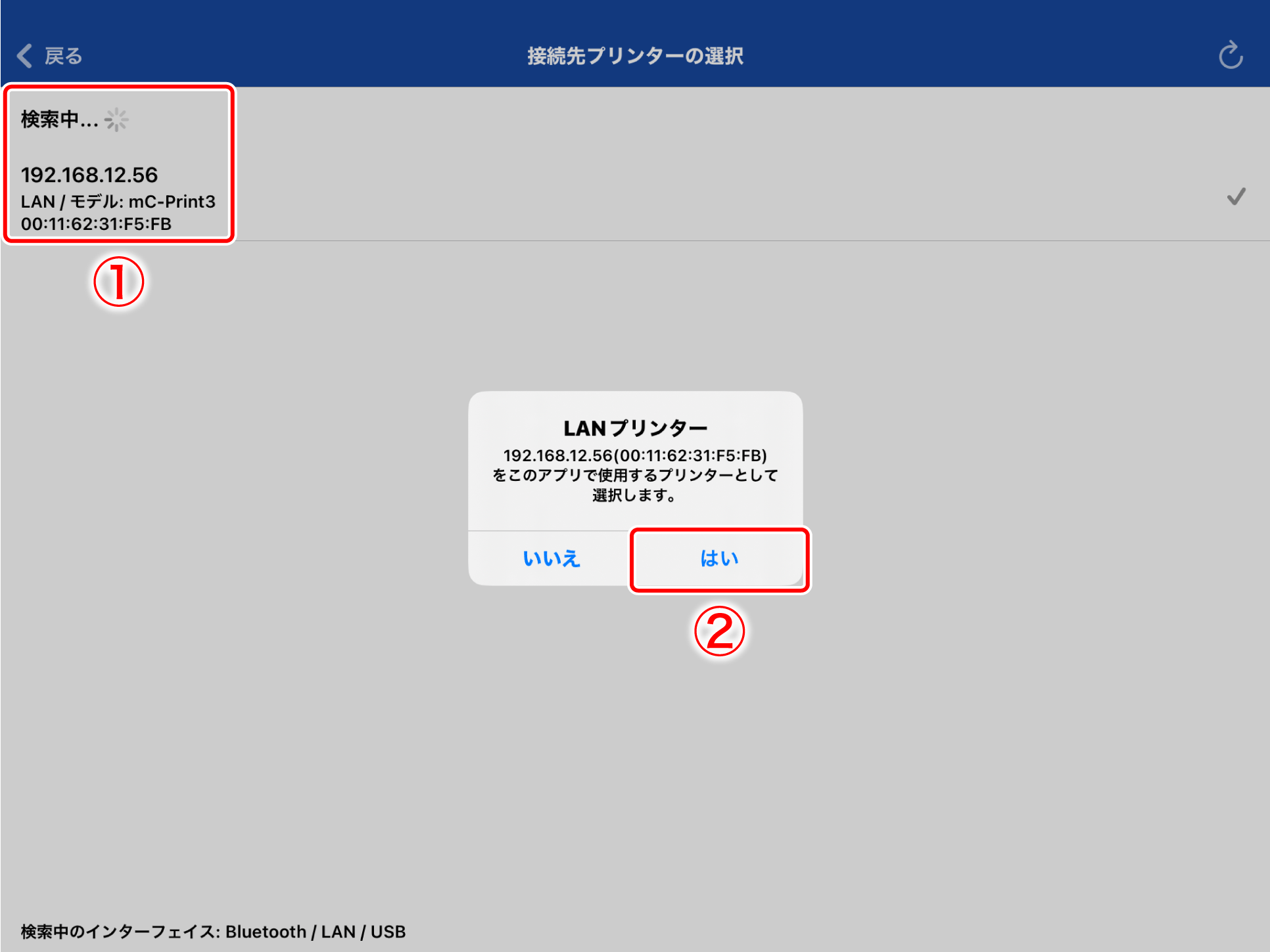Image resolution: width=1270 pixels, height=952 pixels.
Task: Select the 接続先プリンターの選択 title
Action: pos(635,55)
